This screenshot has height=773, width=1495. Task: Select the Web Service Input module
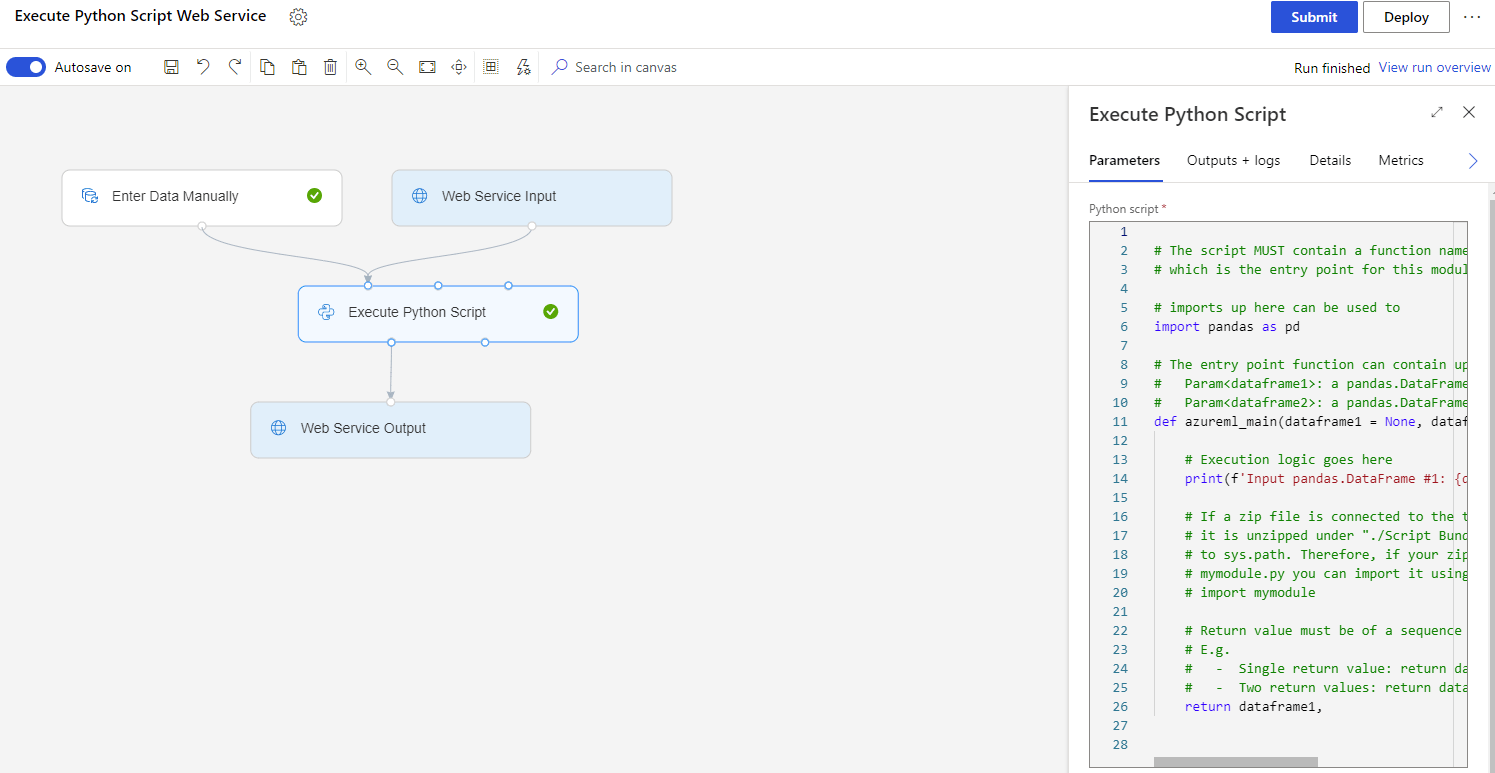point(532,197)
